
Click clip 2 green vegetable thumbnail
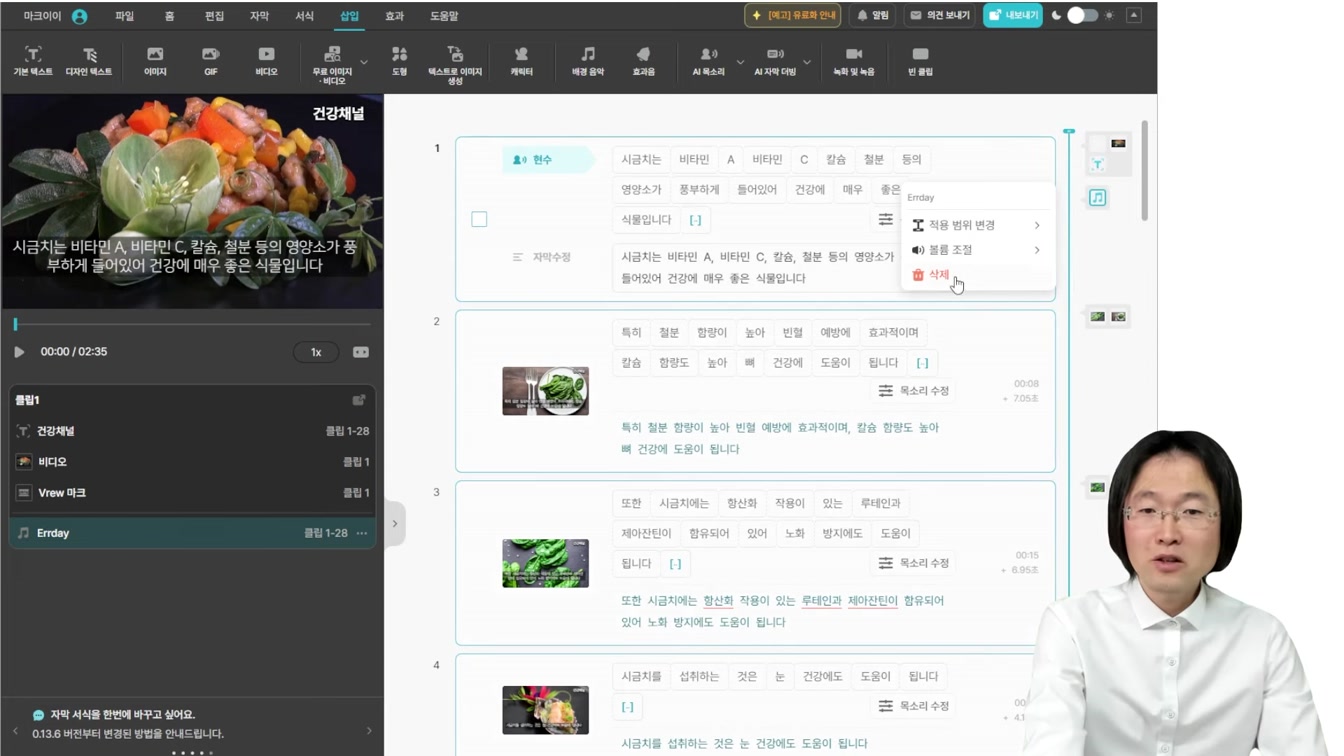click(545, 391)
